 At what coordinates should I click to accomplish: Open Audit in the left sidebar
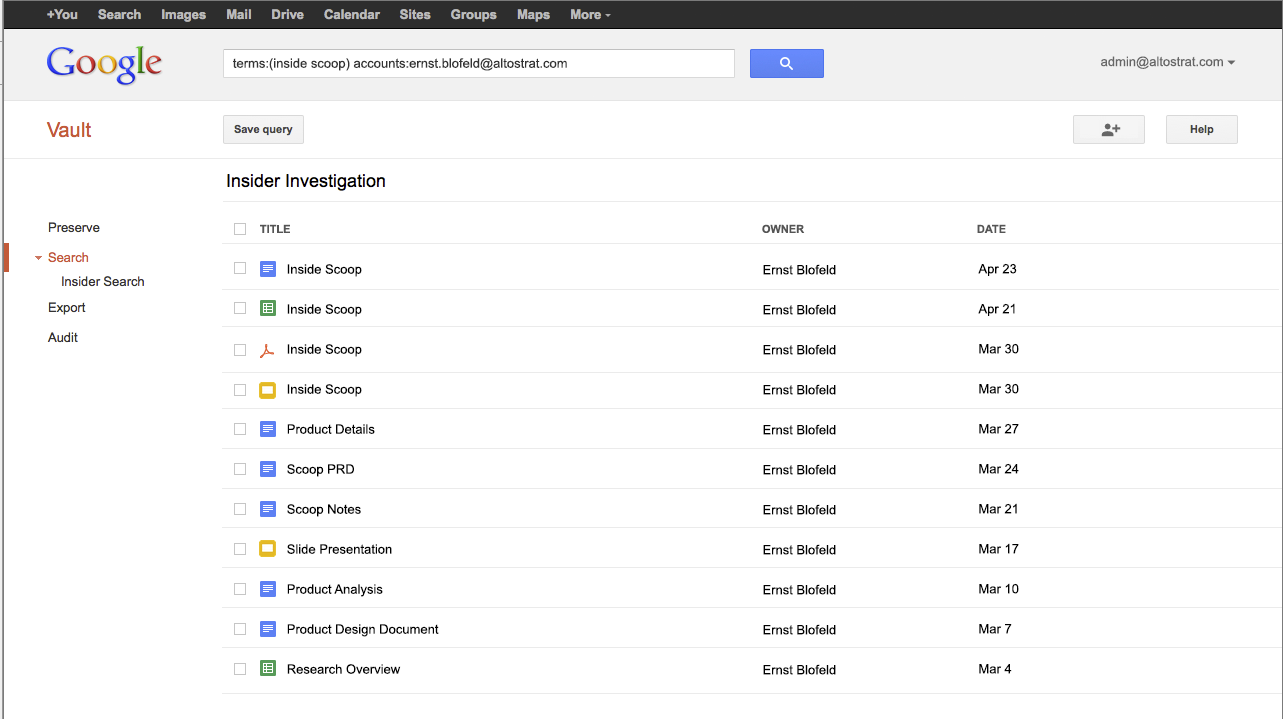pyautogui.click(x=63, y=338)
